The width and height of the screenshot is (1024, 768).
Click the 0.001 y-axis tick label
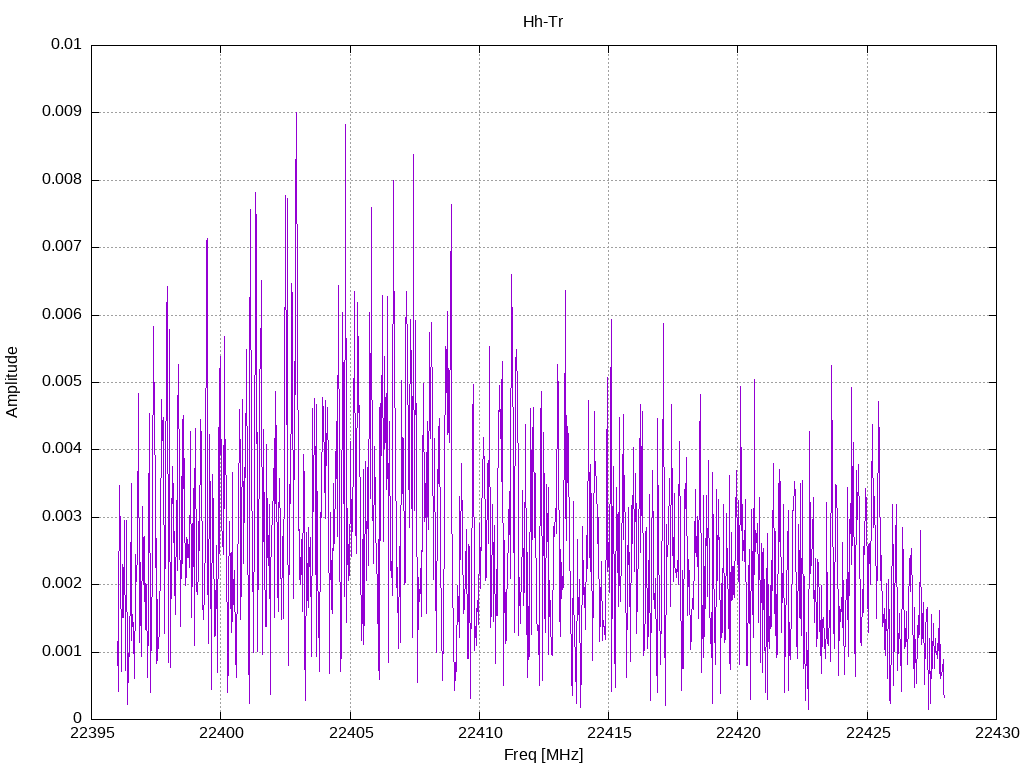tap(62, 651)
